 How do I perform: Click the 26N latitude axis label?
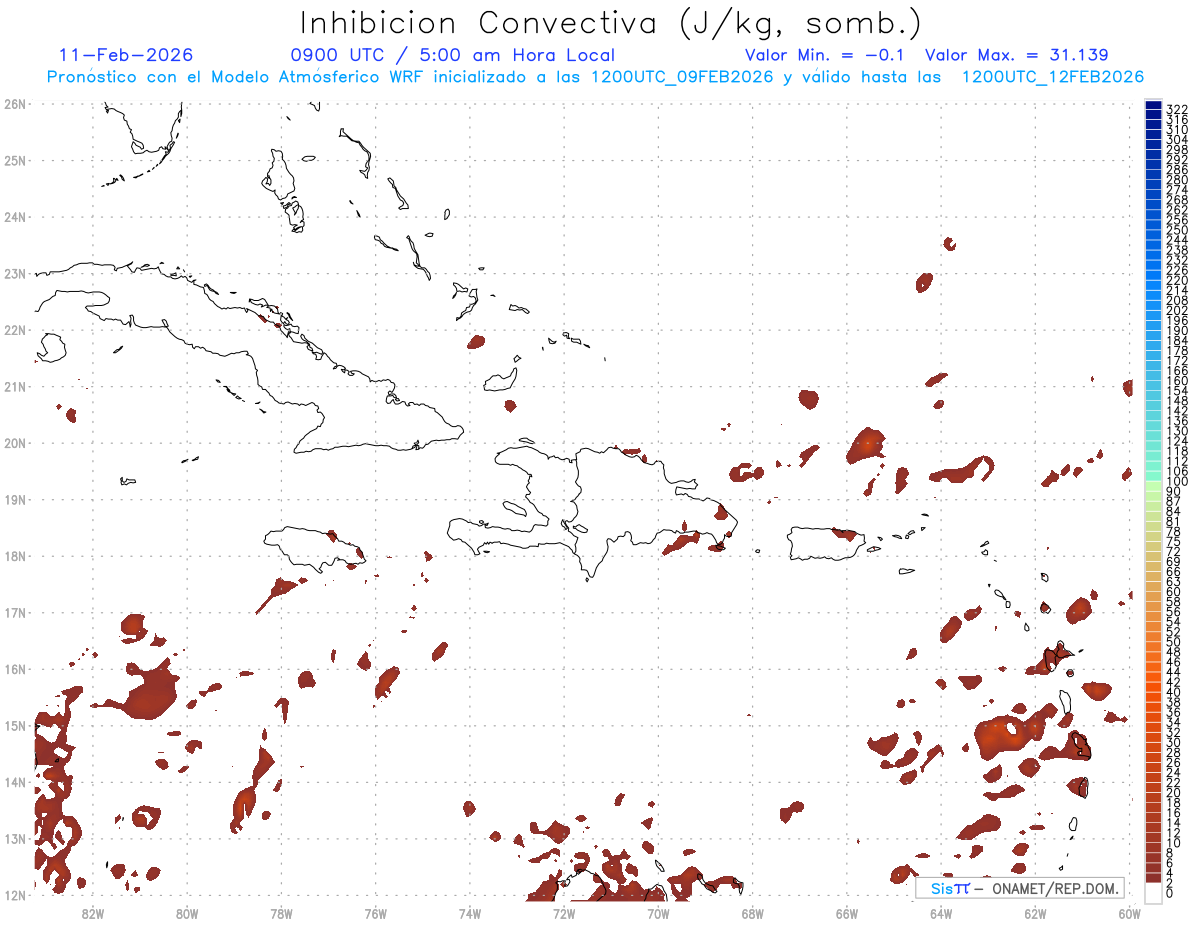coord(14,103)
